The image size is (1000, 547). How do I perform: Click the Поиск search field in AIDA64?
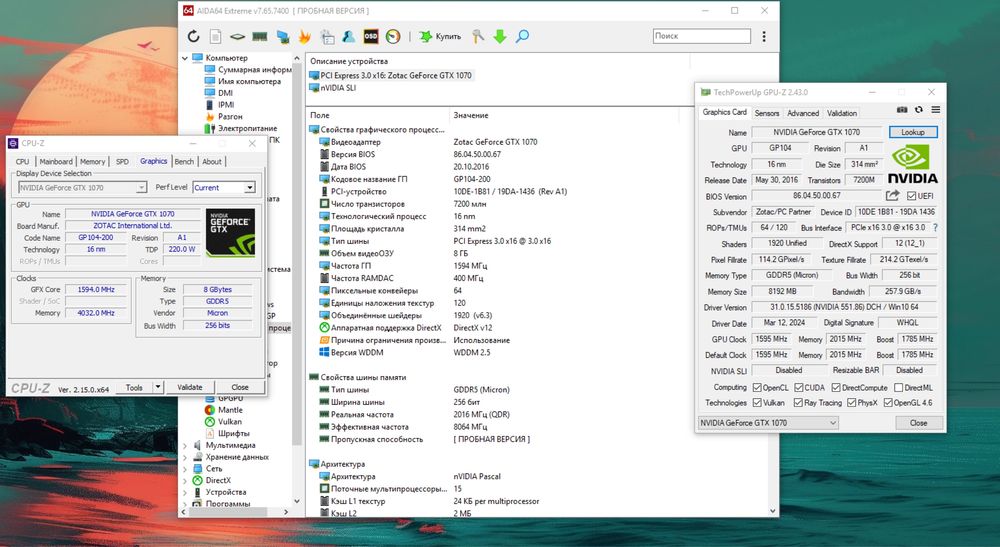tap(702, 36)
